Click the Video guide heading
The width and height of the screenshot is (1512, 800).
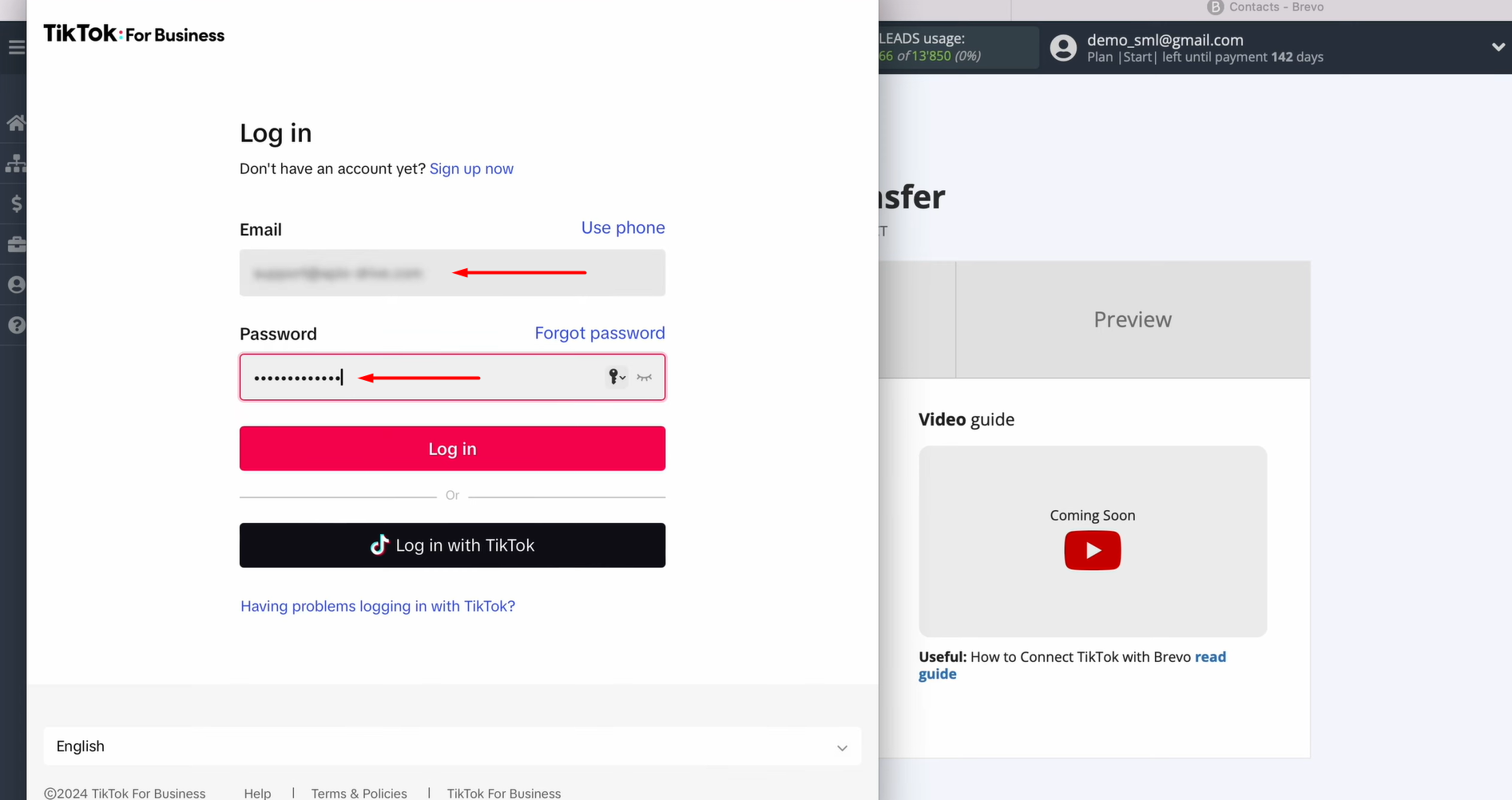click(x=966, y=420)
